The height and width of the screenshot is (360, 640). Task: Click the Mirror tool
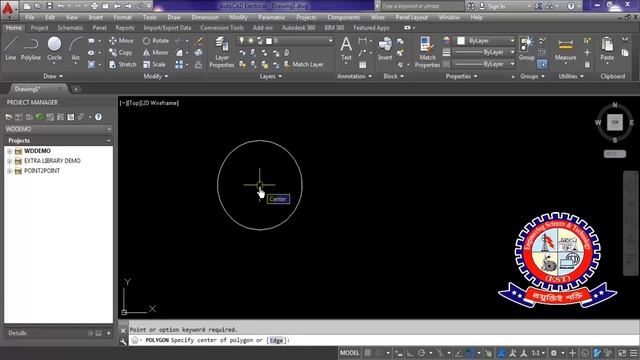coord(156,53)
